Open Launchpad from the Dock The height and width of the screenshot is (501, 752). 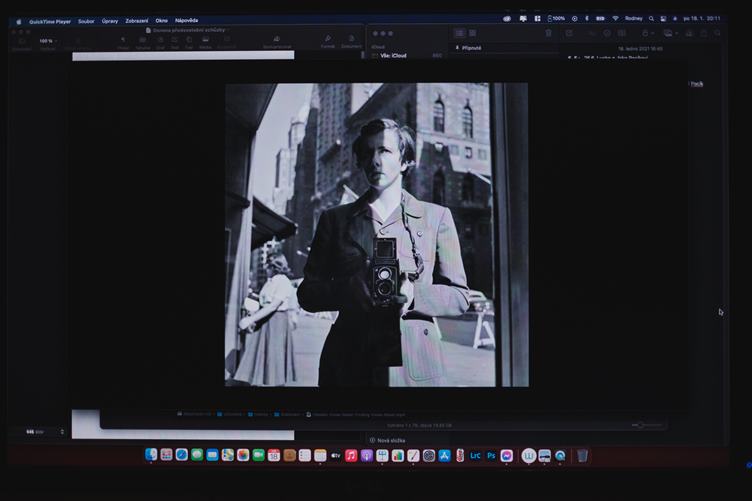[x=166, y=454]
